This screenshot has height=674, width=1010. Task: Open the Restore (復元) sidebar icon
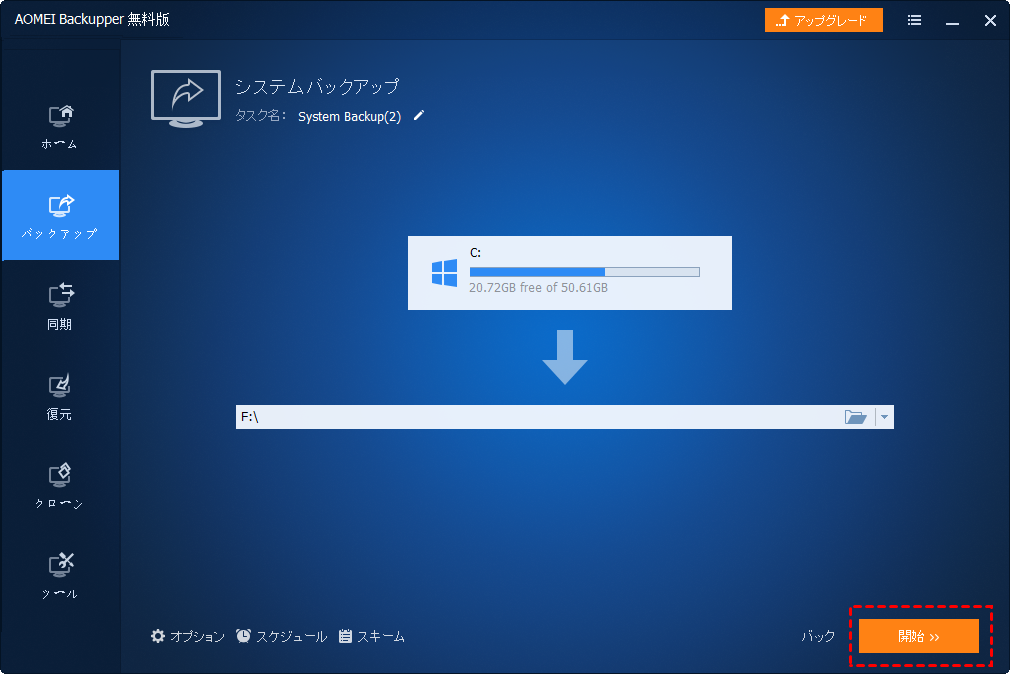coord(60,397)
